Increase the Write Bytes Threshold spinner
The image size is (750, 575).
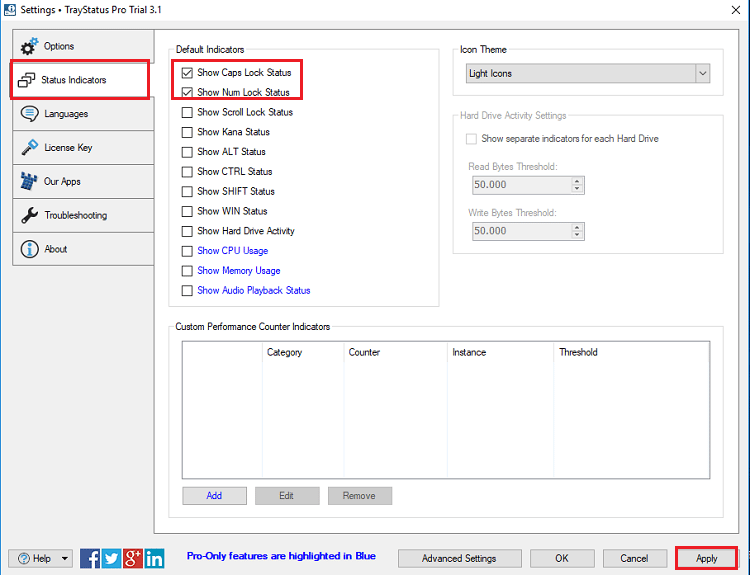tap(577, 227)
